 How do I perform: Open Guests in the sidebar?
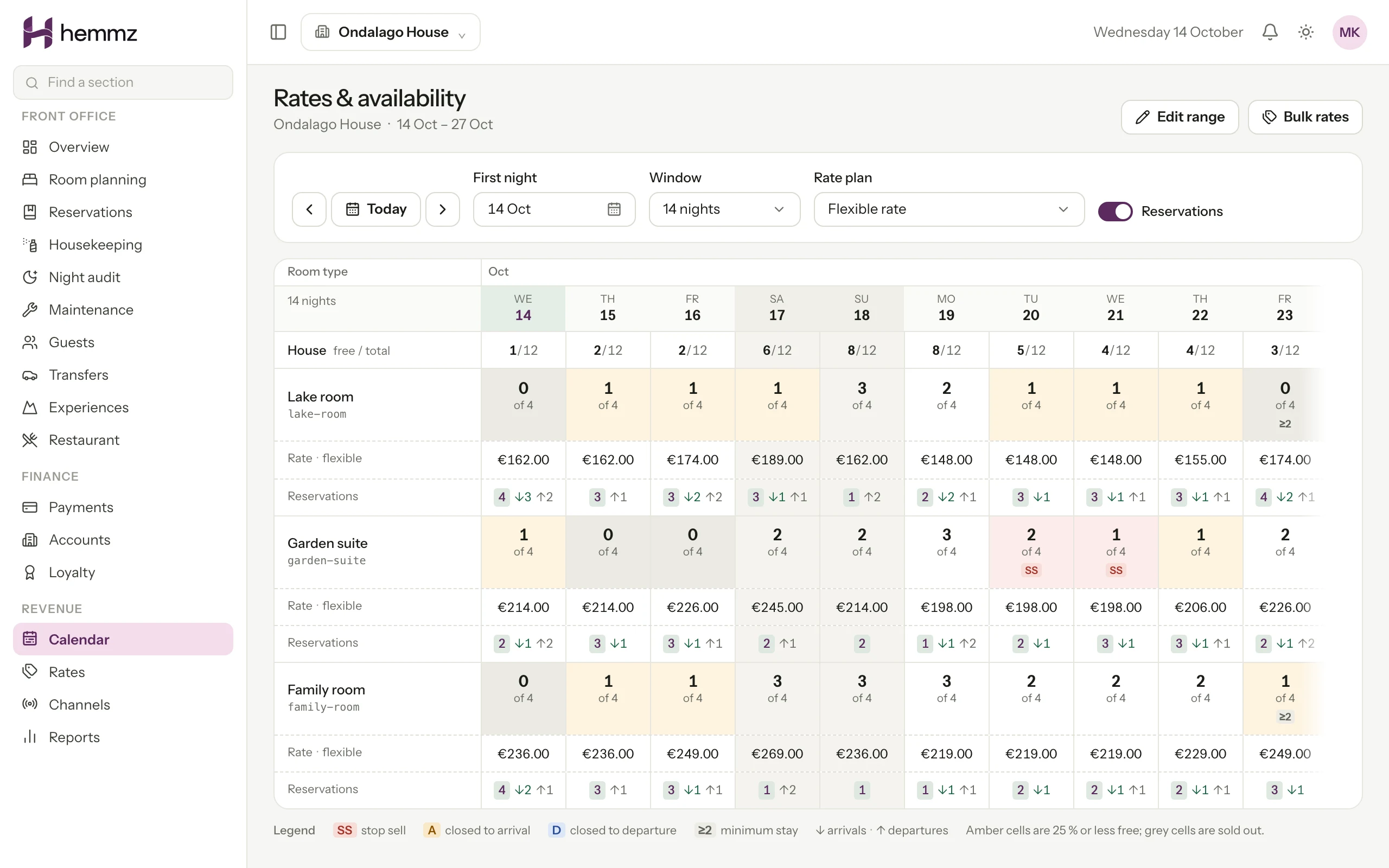123,342
